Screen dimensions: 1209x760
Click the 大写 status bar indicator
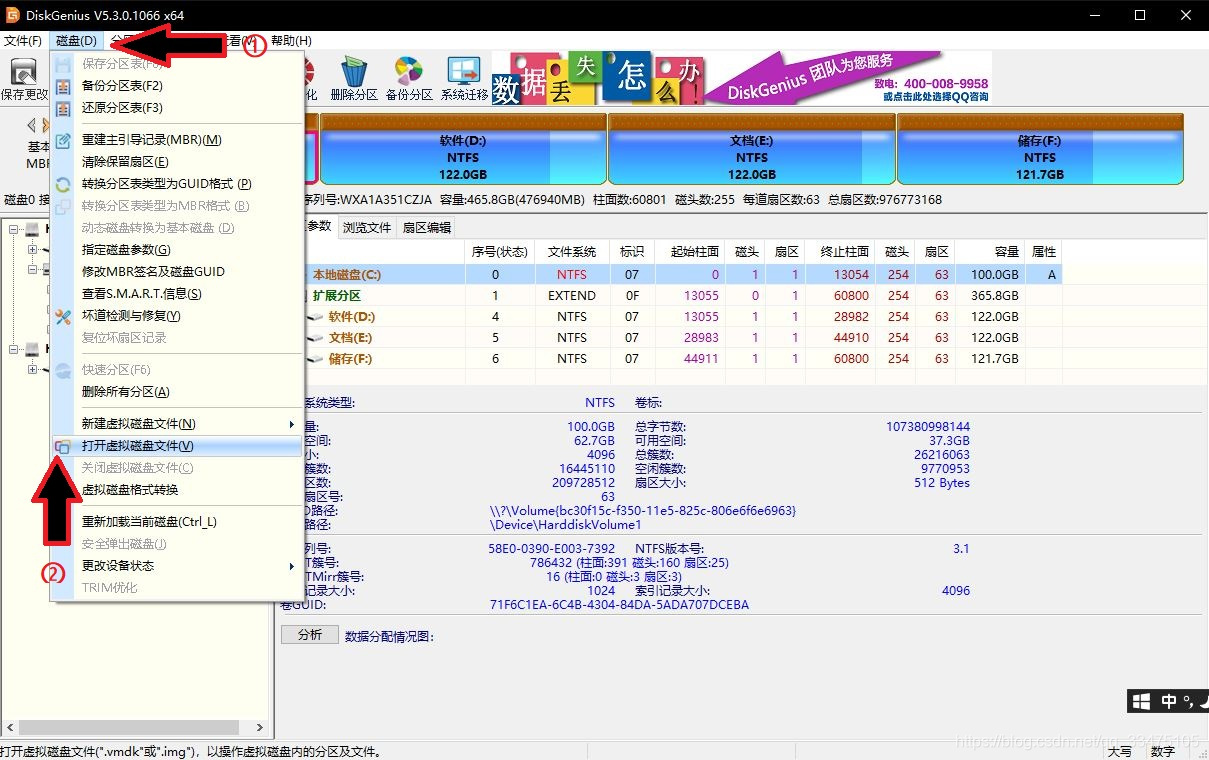(1120, 752)
